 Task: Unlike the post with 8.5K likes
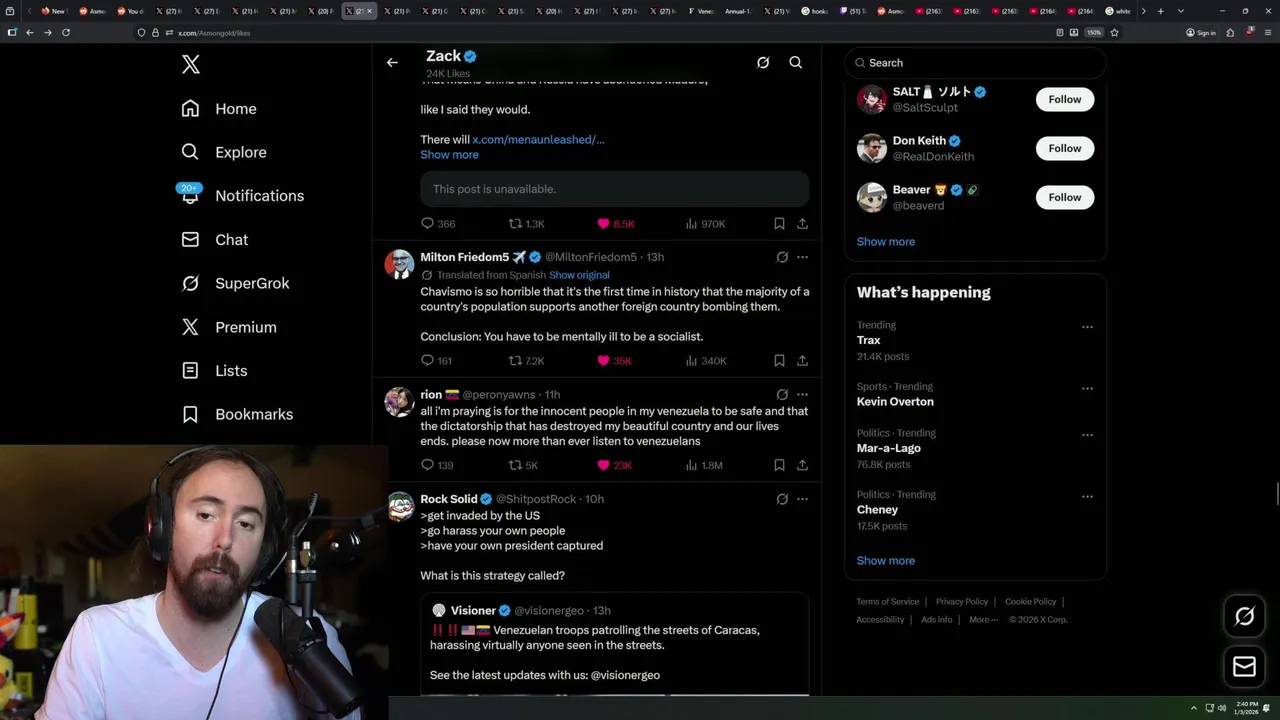(x=615, y=224)
